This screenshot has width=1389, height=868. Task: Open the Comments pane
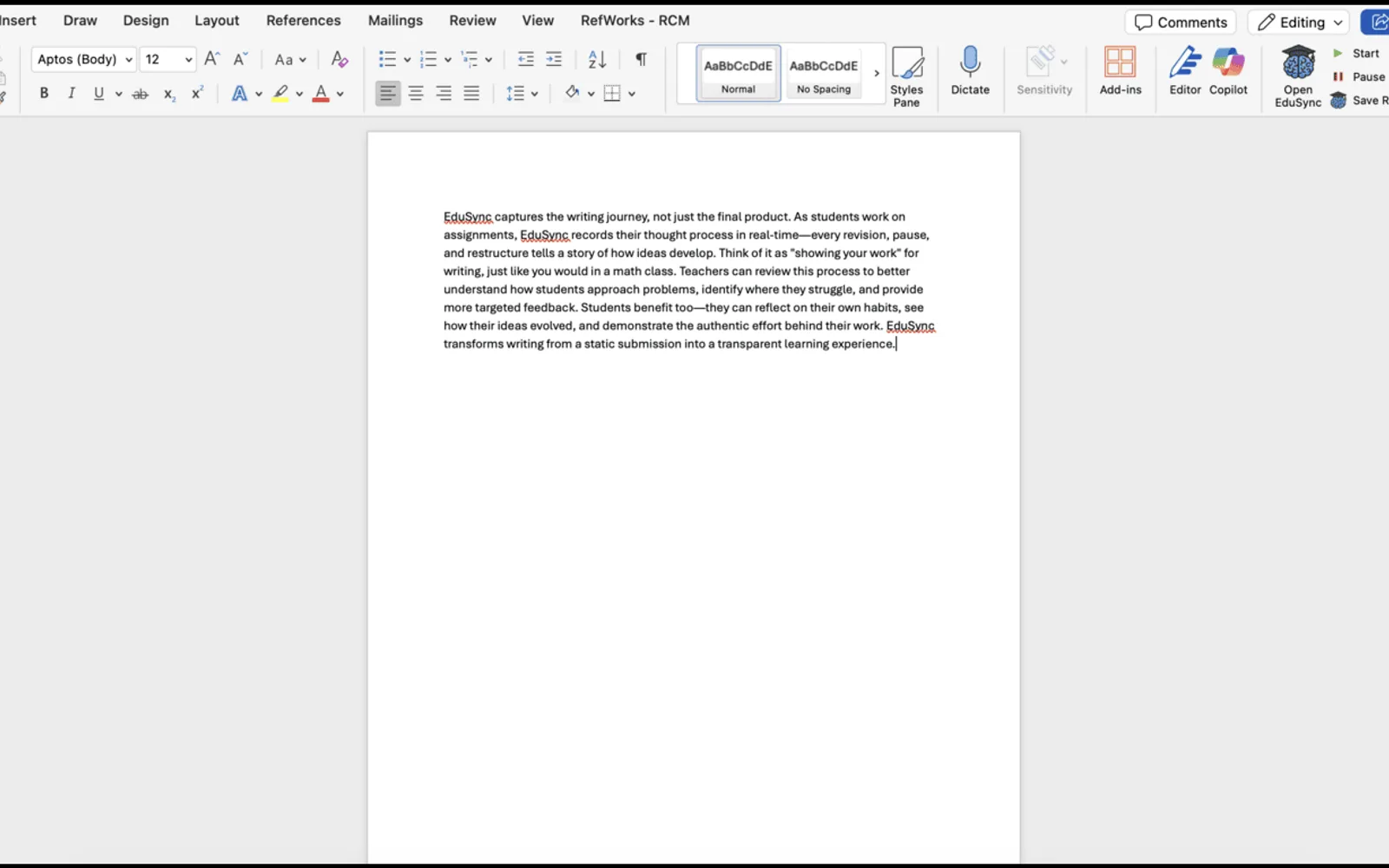1181,23
